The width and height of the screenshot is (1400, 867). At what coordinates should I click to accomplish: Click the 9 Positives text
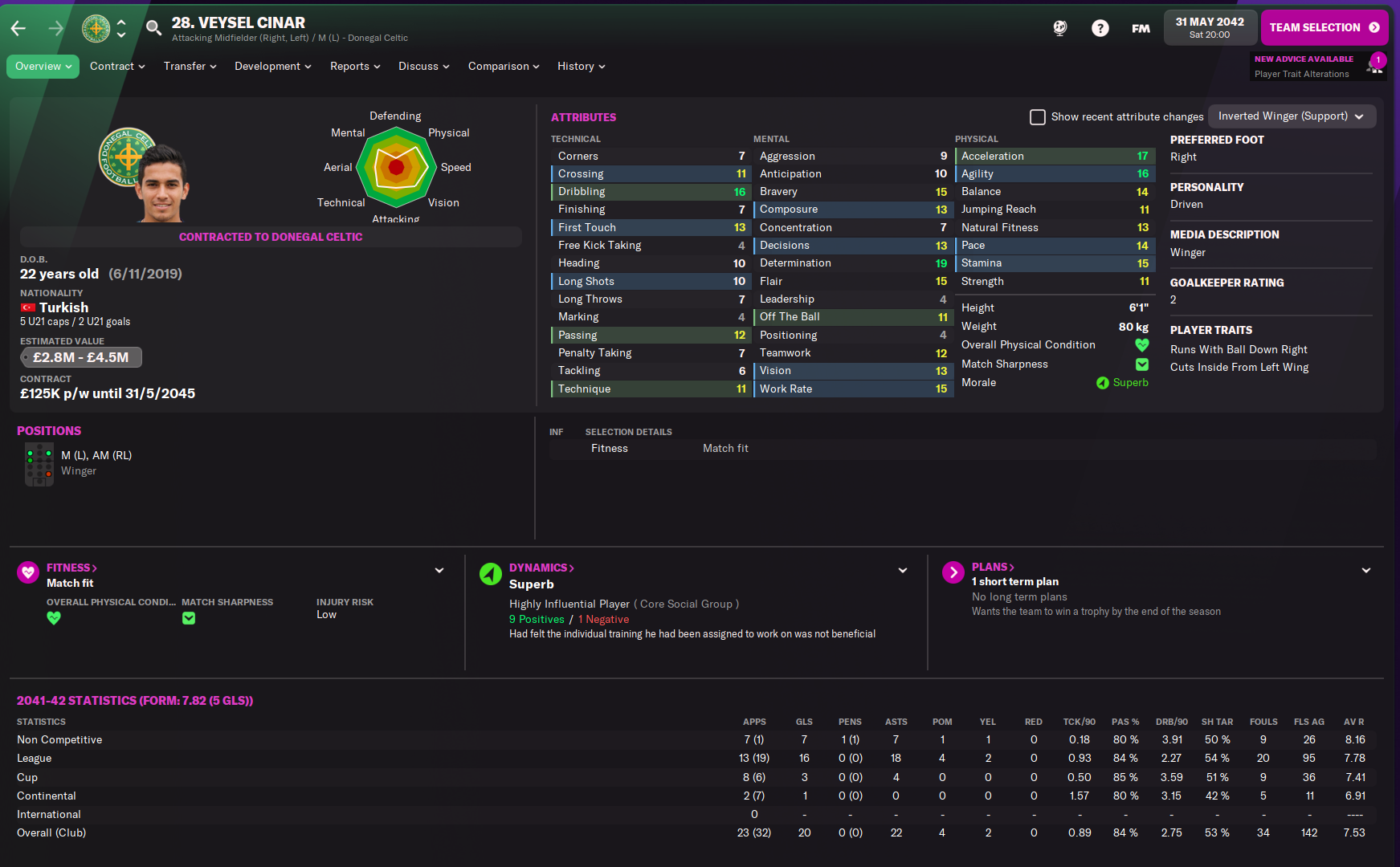point(537,620)
